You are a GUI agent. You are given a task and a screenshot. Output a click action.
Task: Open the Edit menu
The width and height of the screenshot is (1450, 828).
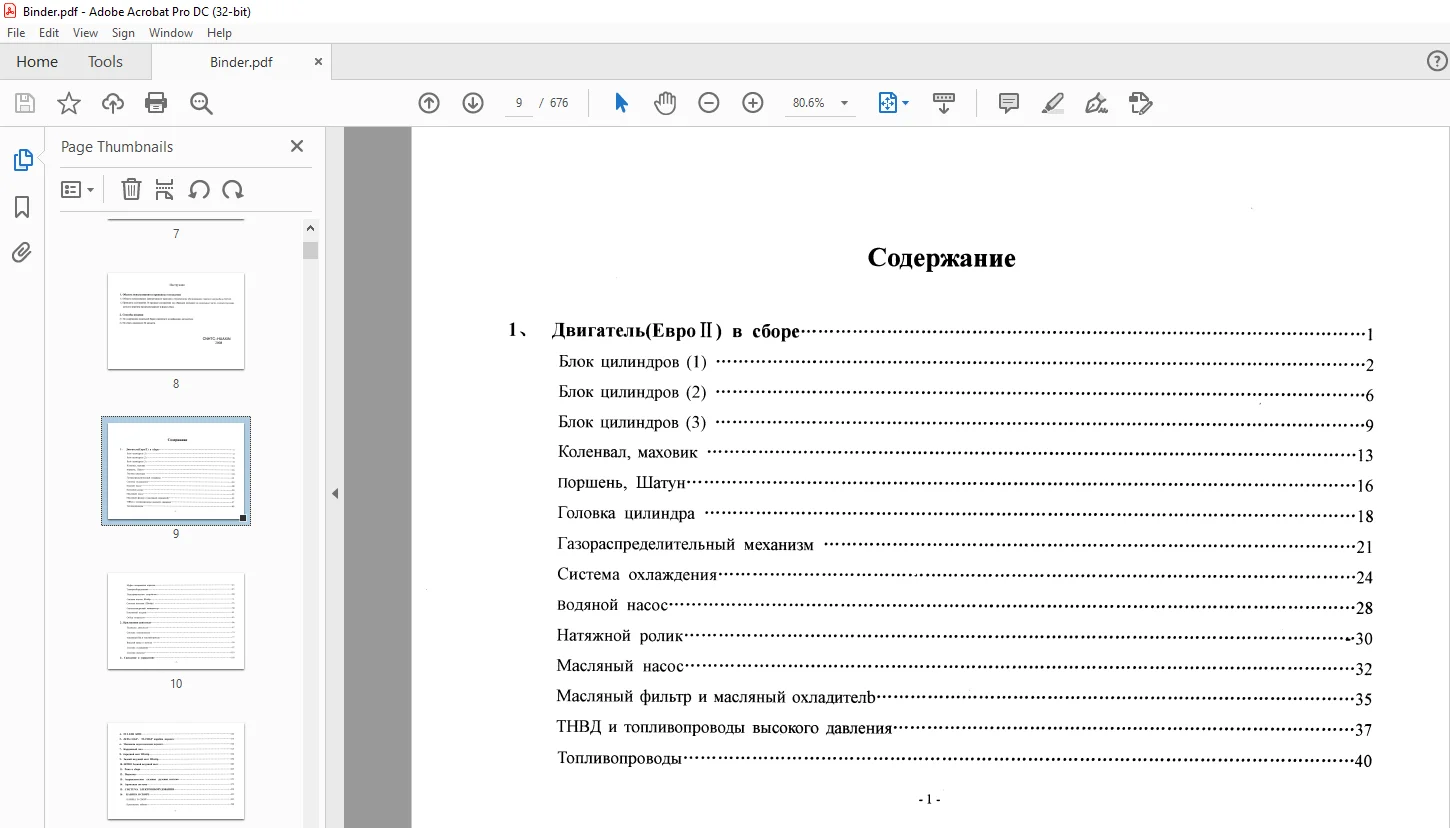(x=49, y=33)
